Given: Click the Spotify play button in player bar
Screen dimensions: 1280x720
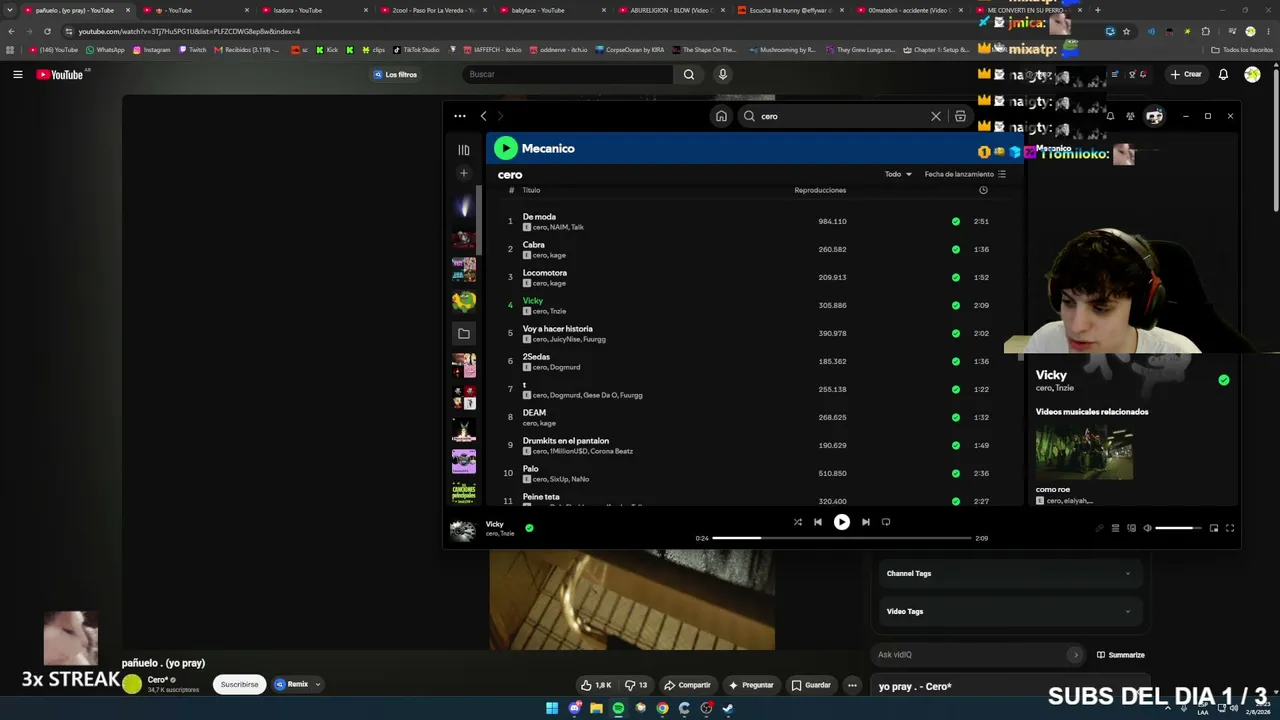Looking at the screenshot, I should [842, 522].
